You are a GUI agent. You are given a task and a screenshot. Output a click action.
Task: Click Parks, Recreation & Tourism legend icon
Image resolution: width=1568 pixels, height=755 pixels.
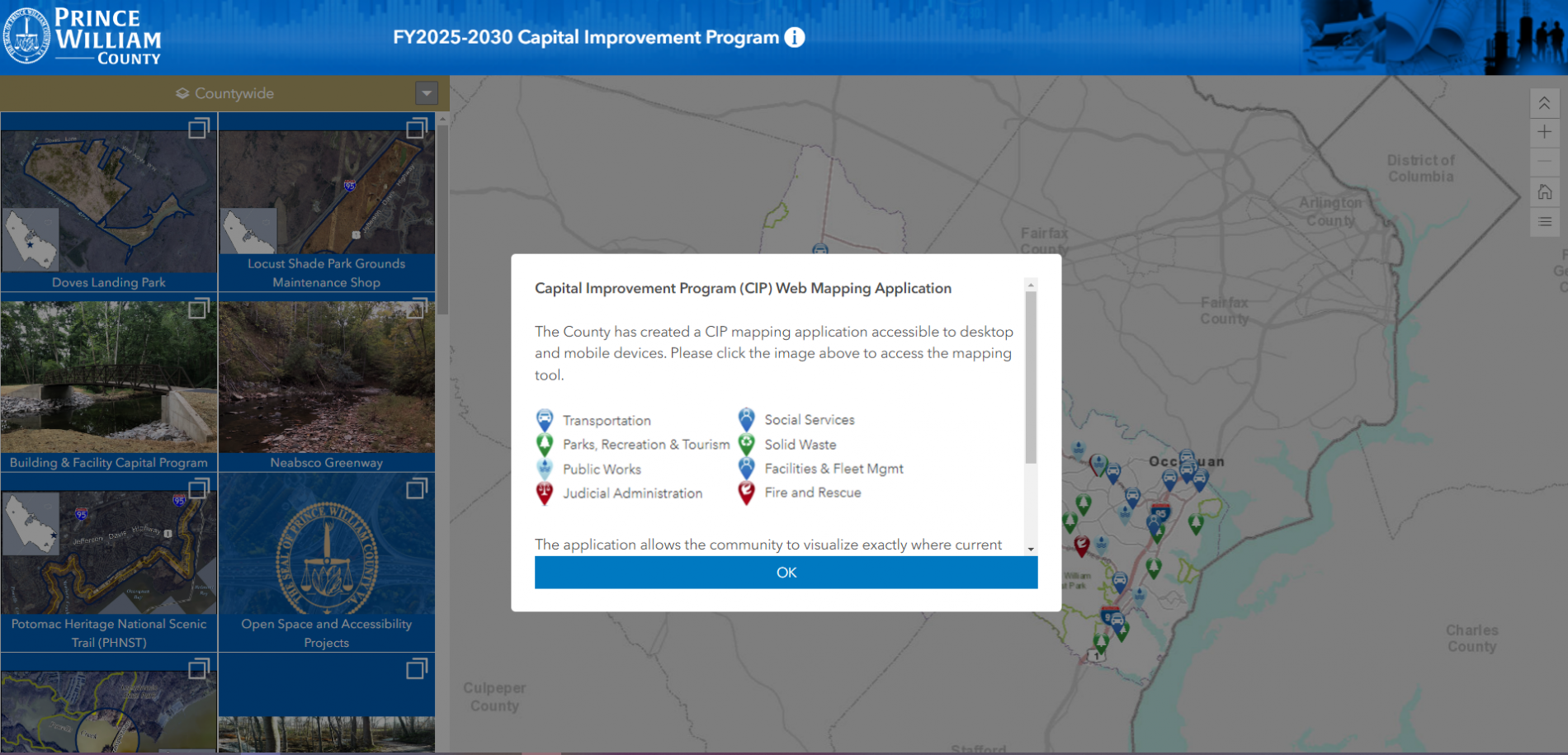545,445
